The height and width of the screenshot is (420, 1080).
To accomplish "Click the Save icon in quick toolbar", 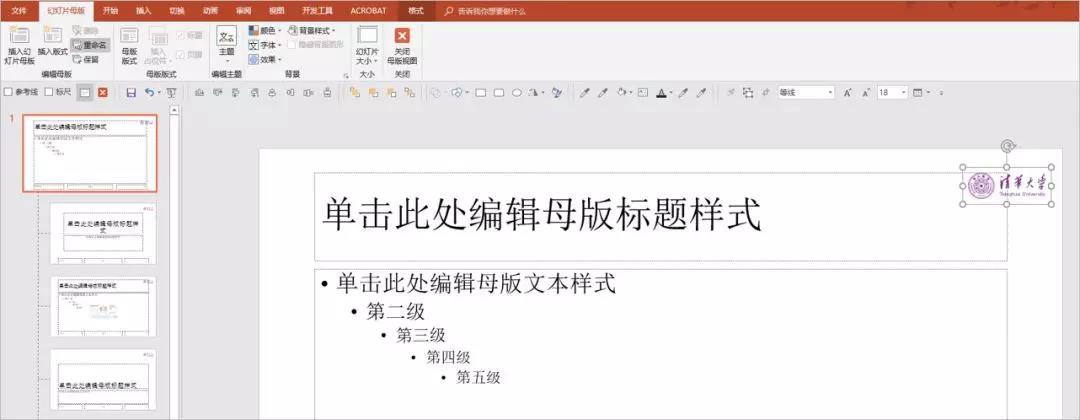I will click(x=131, y=92).
